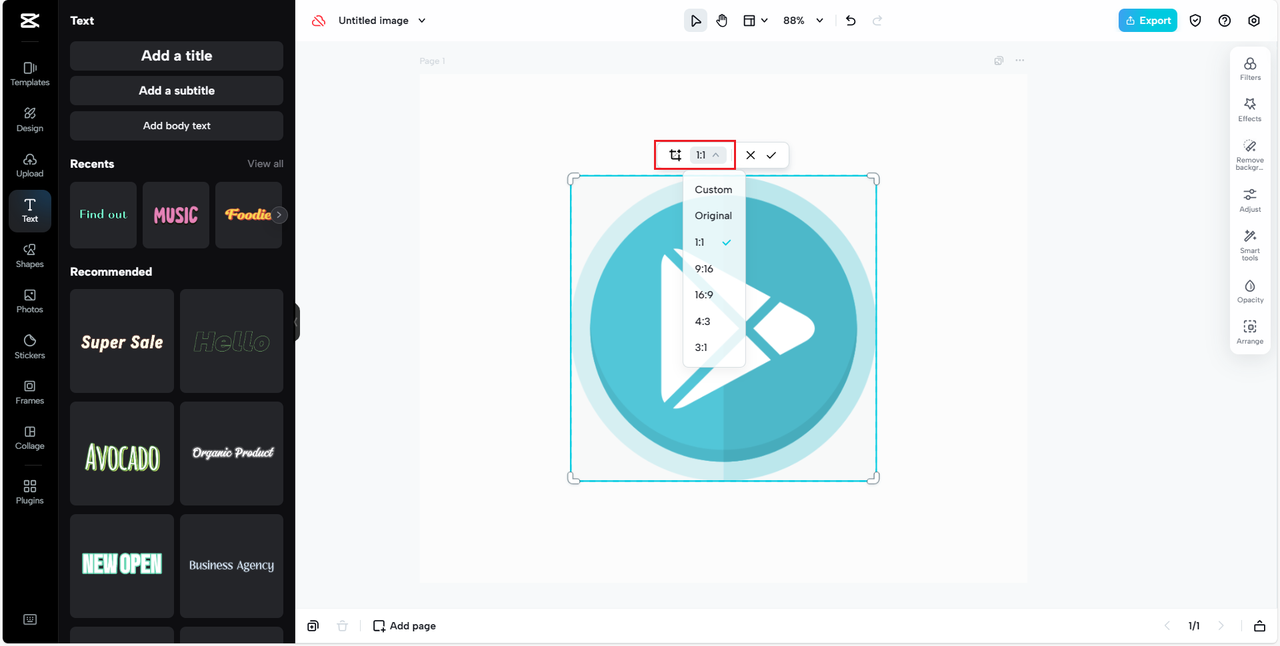1280x646 pixels.
Task: Open the Untitled image name dropdown
Action: tap(382, 20)
